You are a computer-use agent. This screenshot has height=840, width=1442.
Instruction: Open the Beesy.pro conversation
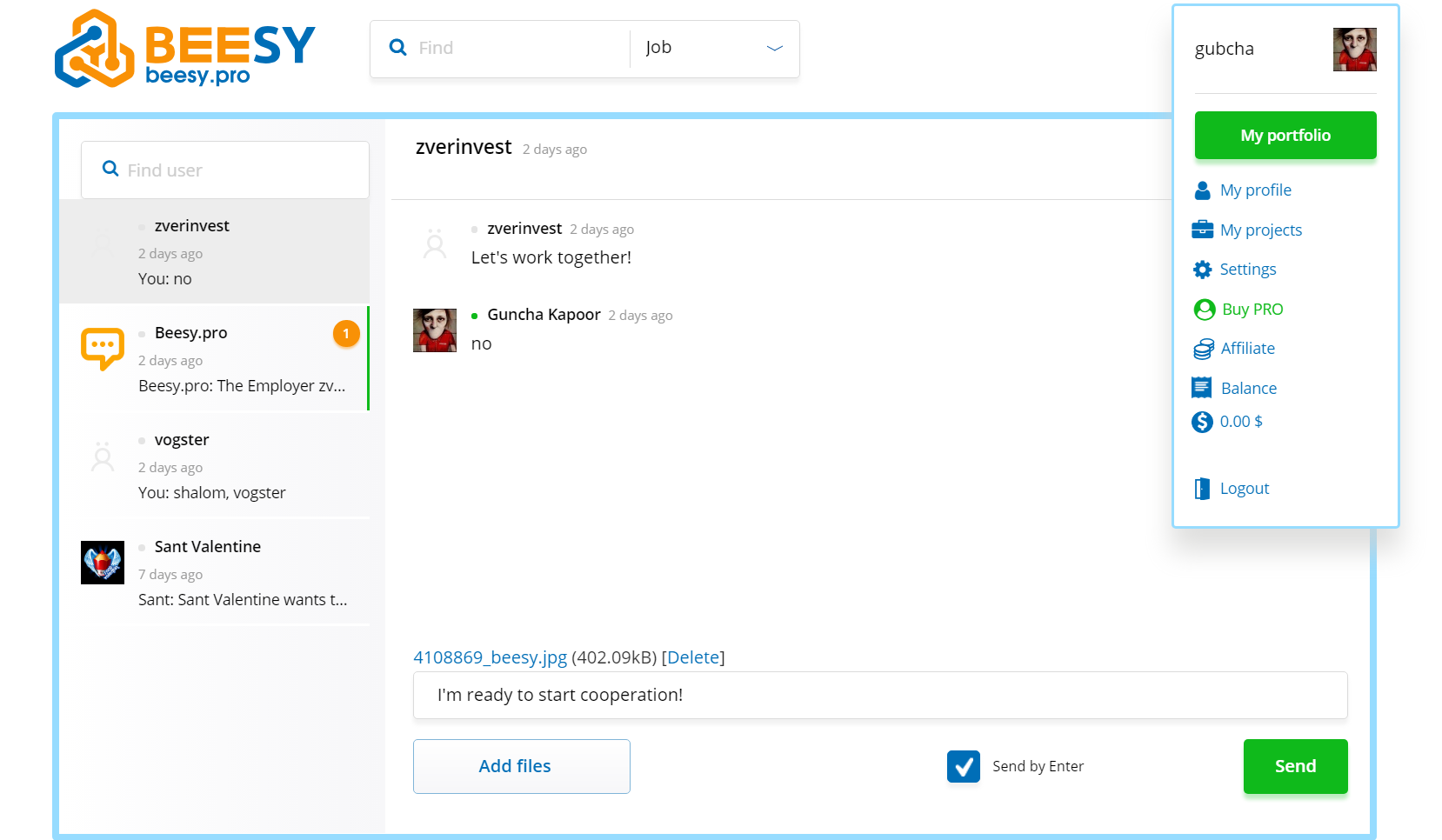click(214, 358)
